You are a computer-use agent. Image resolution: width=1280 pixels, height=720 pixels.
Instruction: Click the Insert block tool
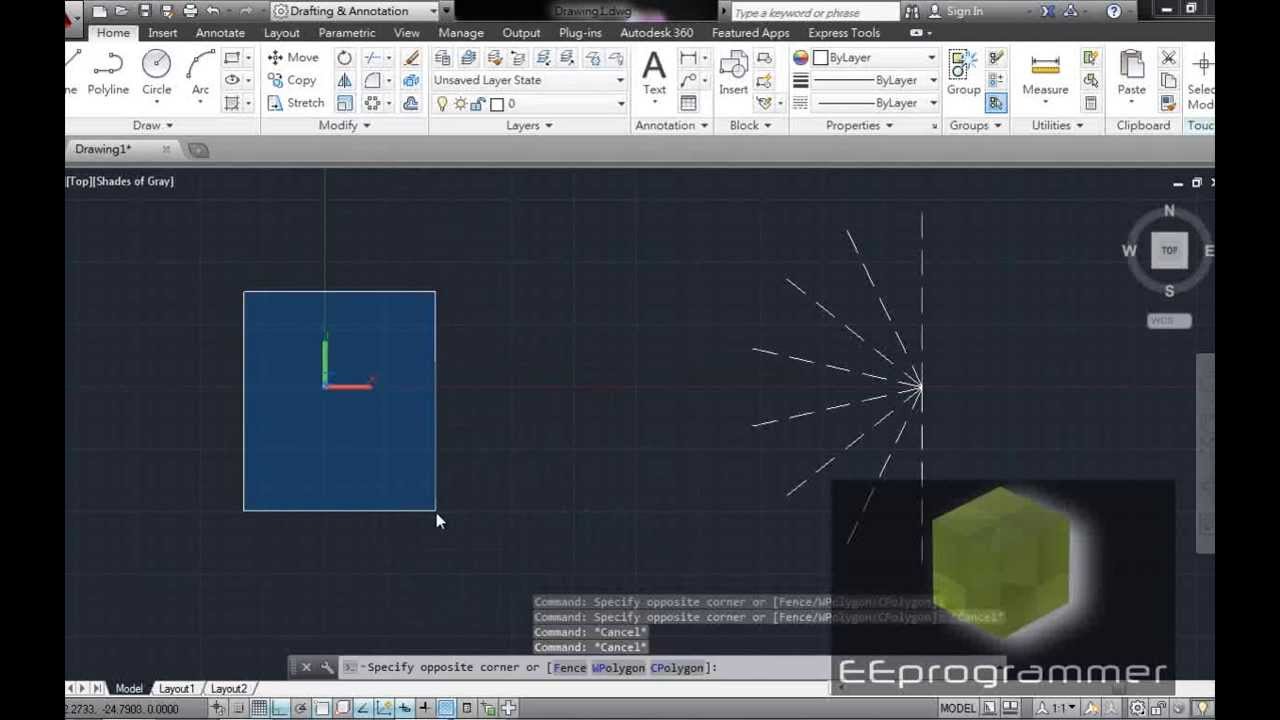point(733,74)
